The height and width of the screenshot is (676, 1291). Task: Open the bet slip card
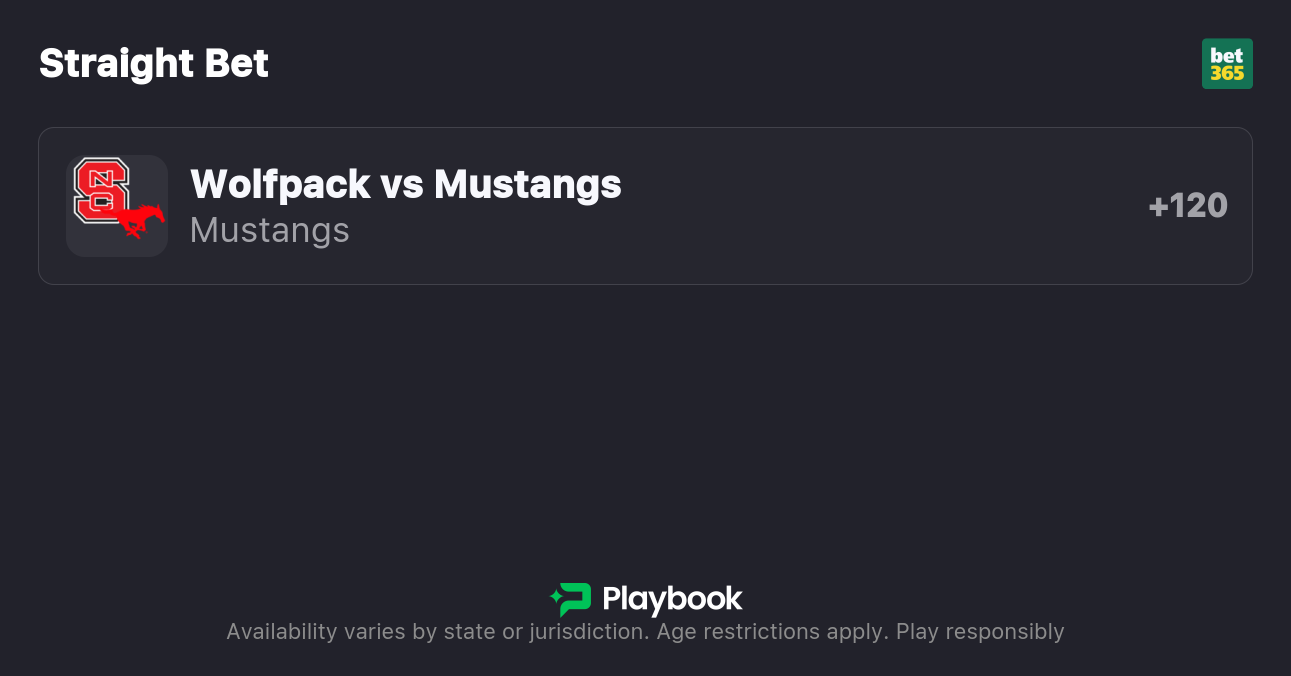pos(645,205)
